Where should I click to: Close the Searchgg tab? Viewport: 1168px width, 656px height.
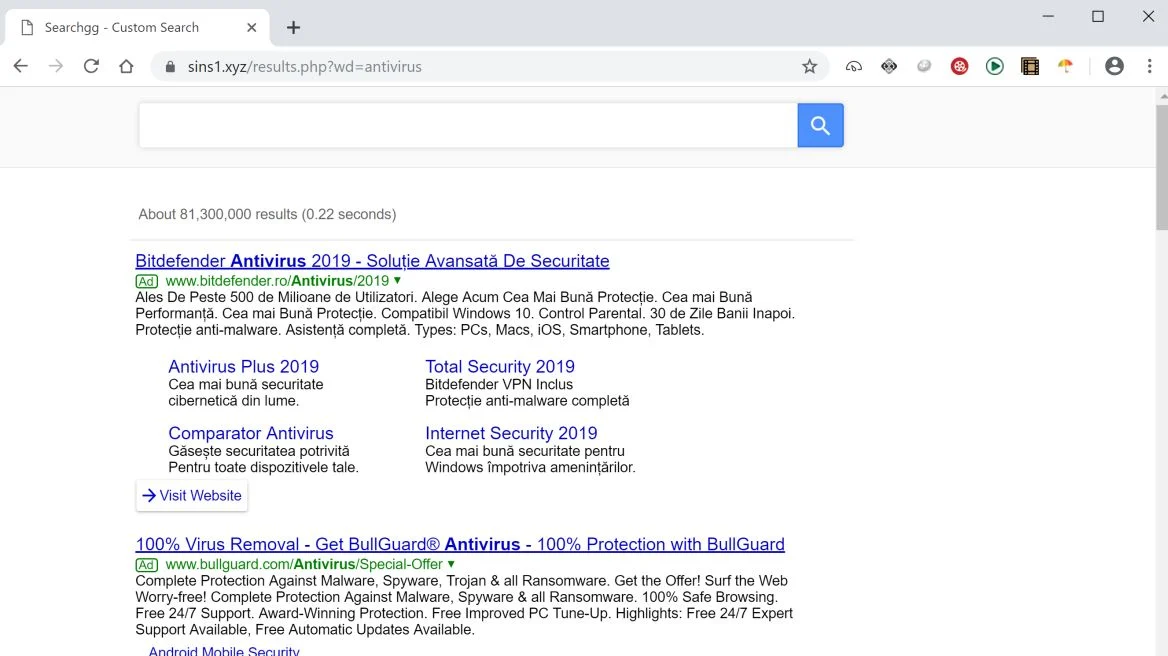tap(252, 28)
